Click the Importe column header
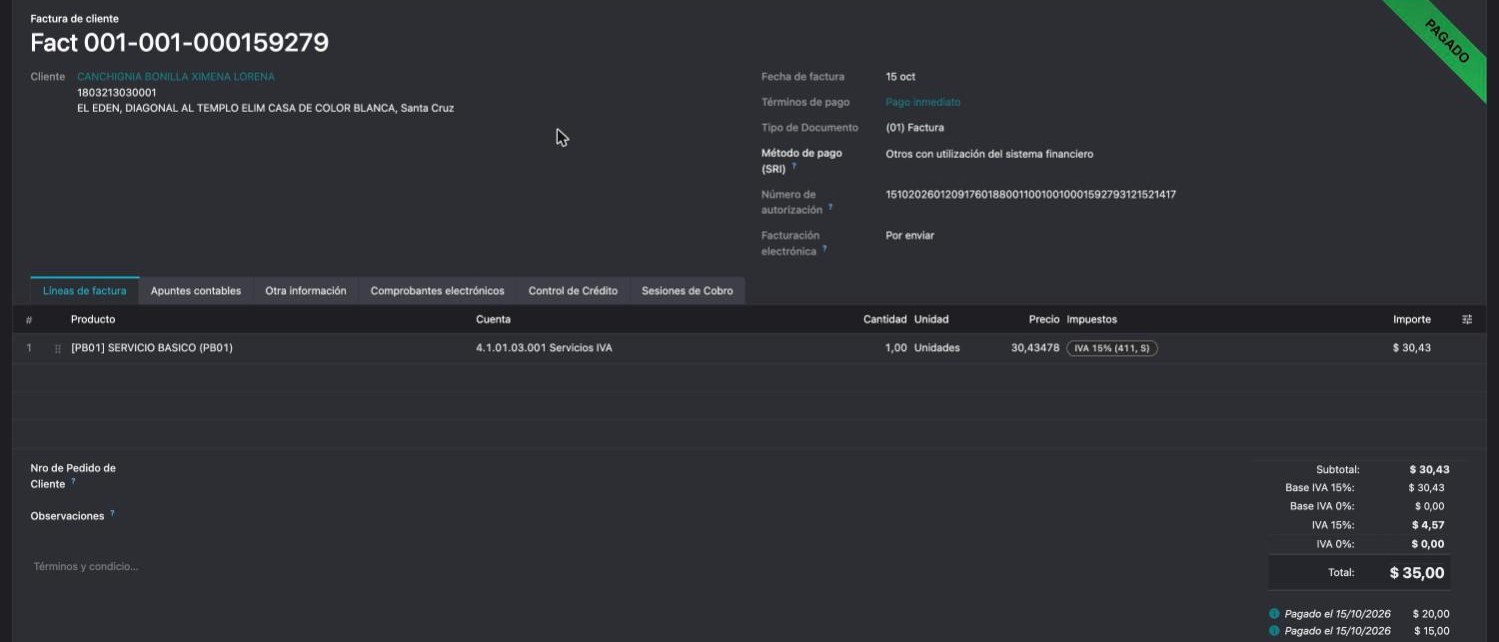1499x642 pixels. click(x=1412, y=319)
